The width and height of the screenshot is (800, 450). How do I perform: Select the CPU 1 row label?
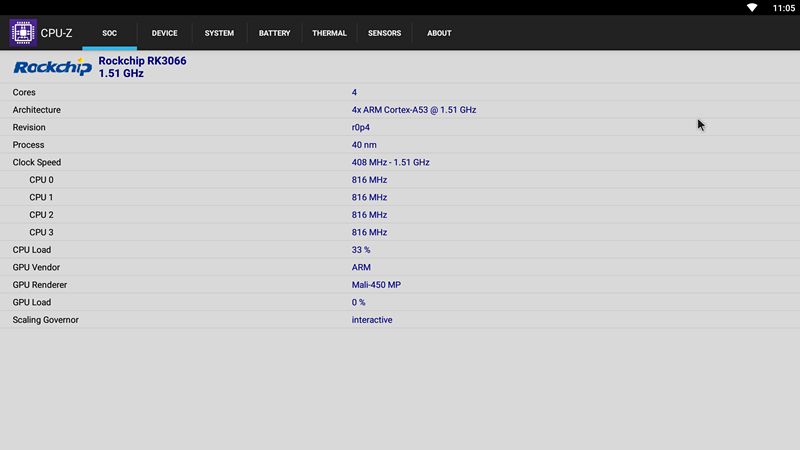[x=41, y=197]
